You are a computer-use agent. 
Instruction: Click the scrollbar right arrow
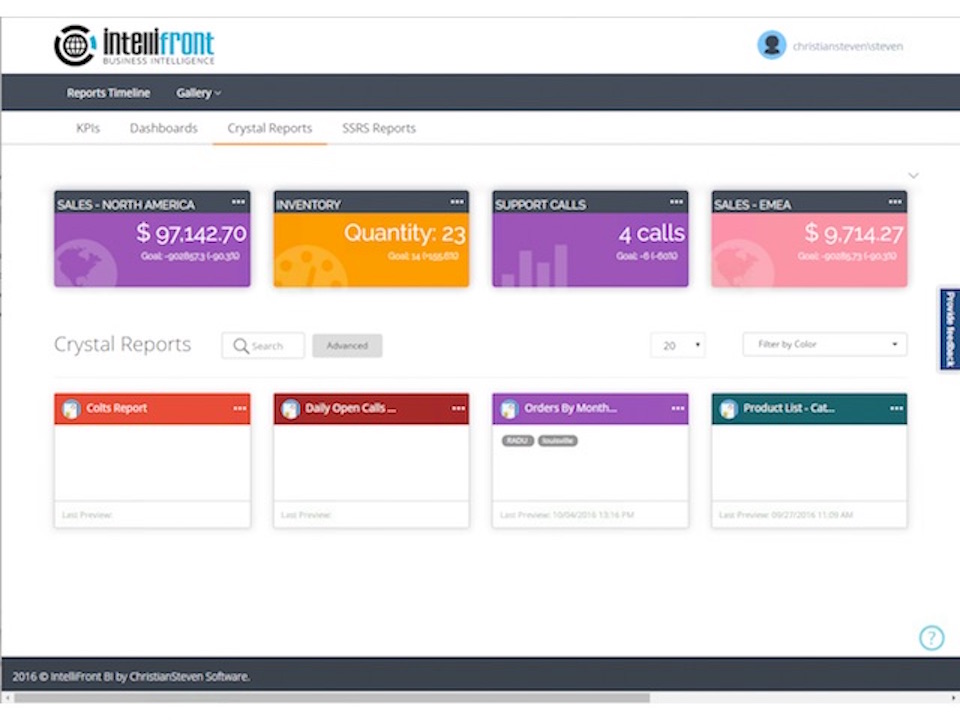click(x=954, y=698)
